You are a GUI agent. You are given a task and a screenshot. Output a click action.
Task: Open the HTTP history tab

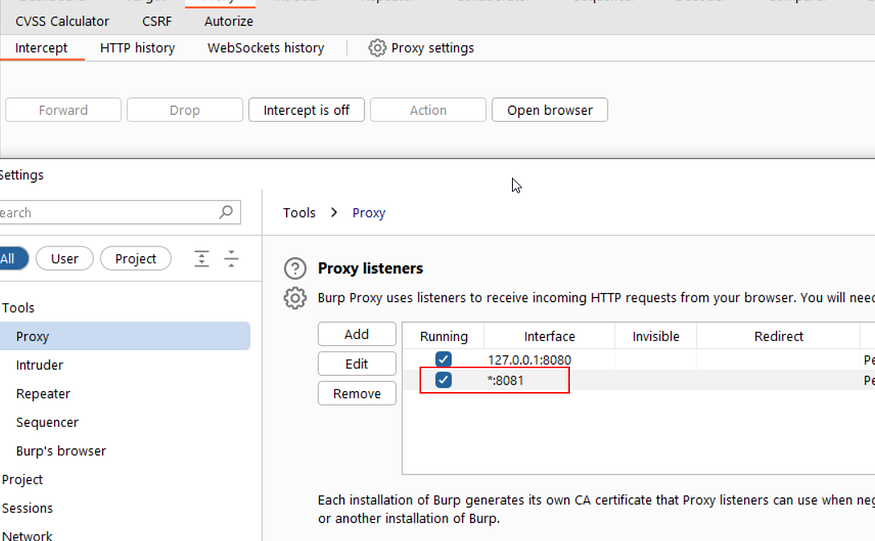click(137, 48)
